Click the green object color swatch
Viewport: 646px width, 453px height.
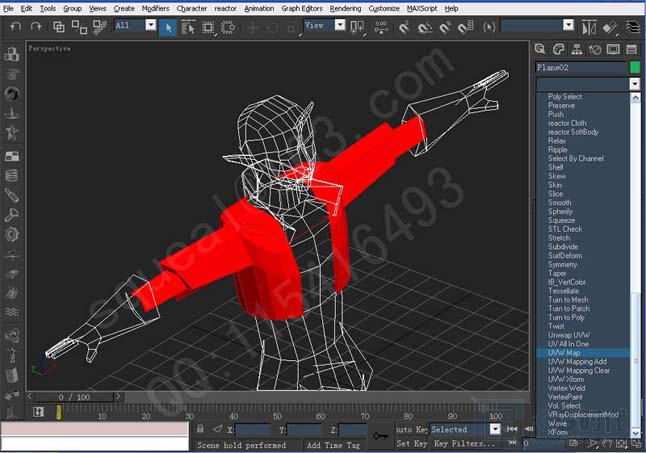pyautogui.click(x=635, y=67)
